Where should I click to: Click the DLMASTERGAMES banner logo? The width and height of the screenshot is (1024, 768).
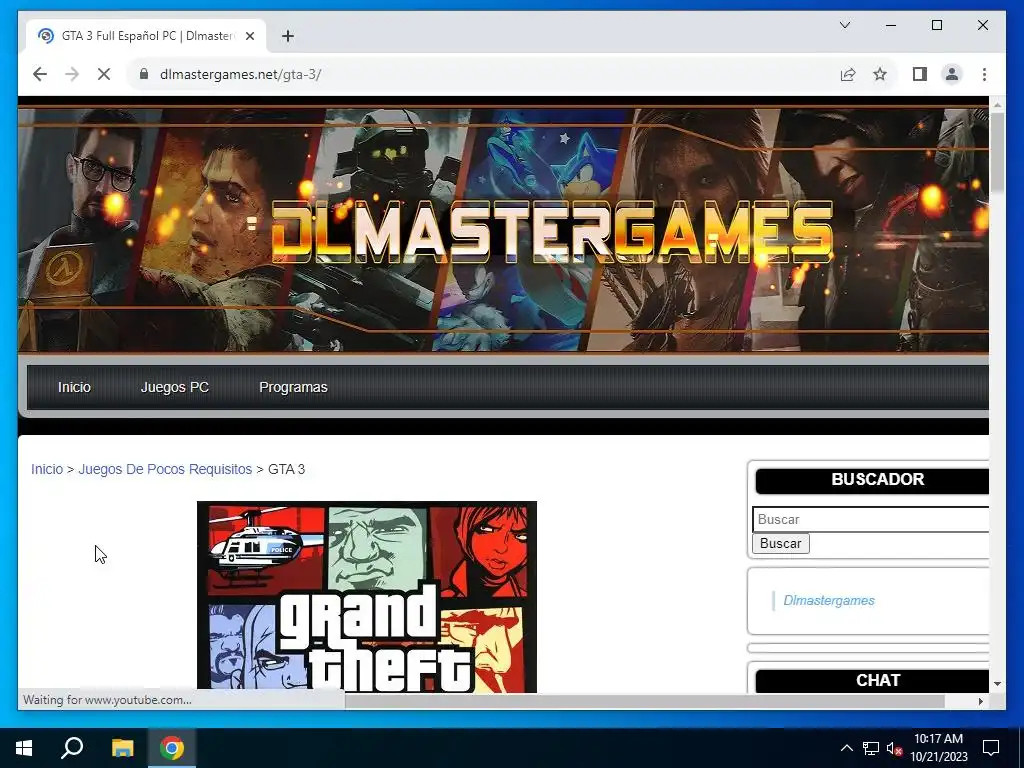(x=552, y=232)
